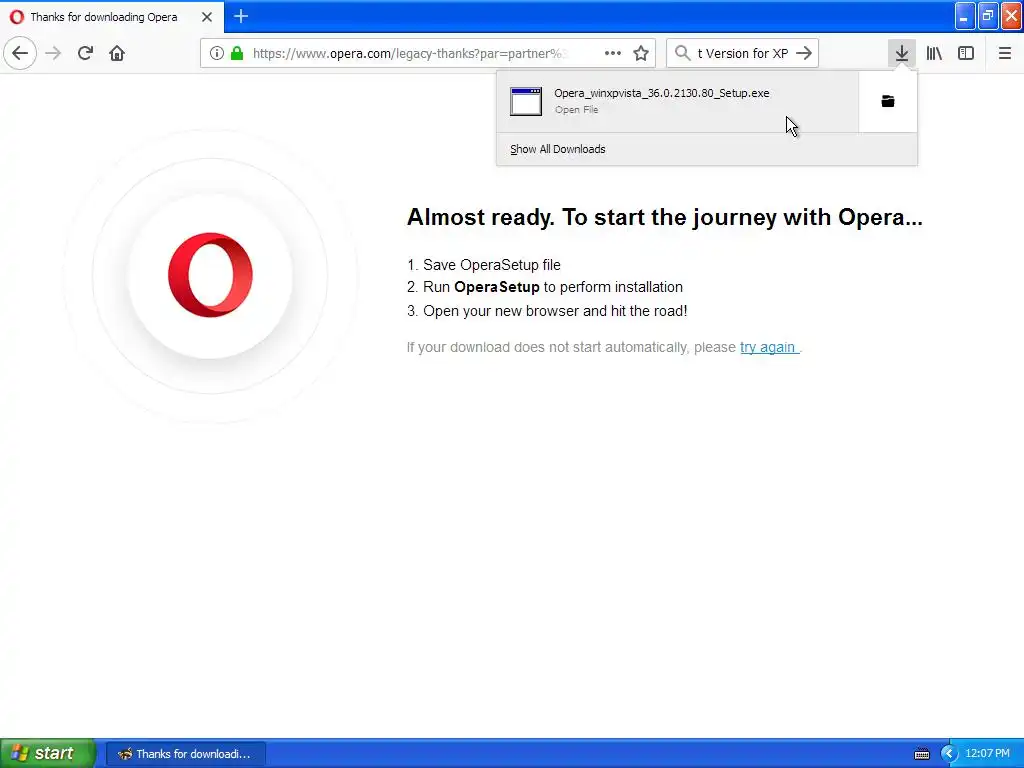This screenshot has width=1024, height=768.
Task: Show site information icon in address bar
Action: (x=217, y=54)
